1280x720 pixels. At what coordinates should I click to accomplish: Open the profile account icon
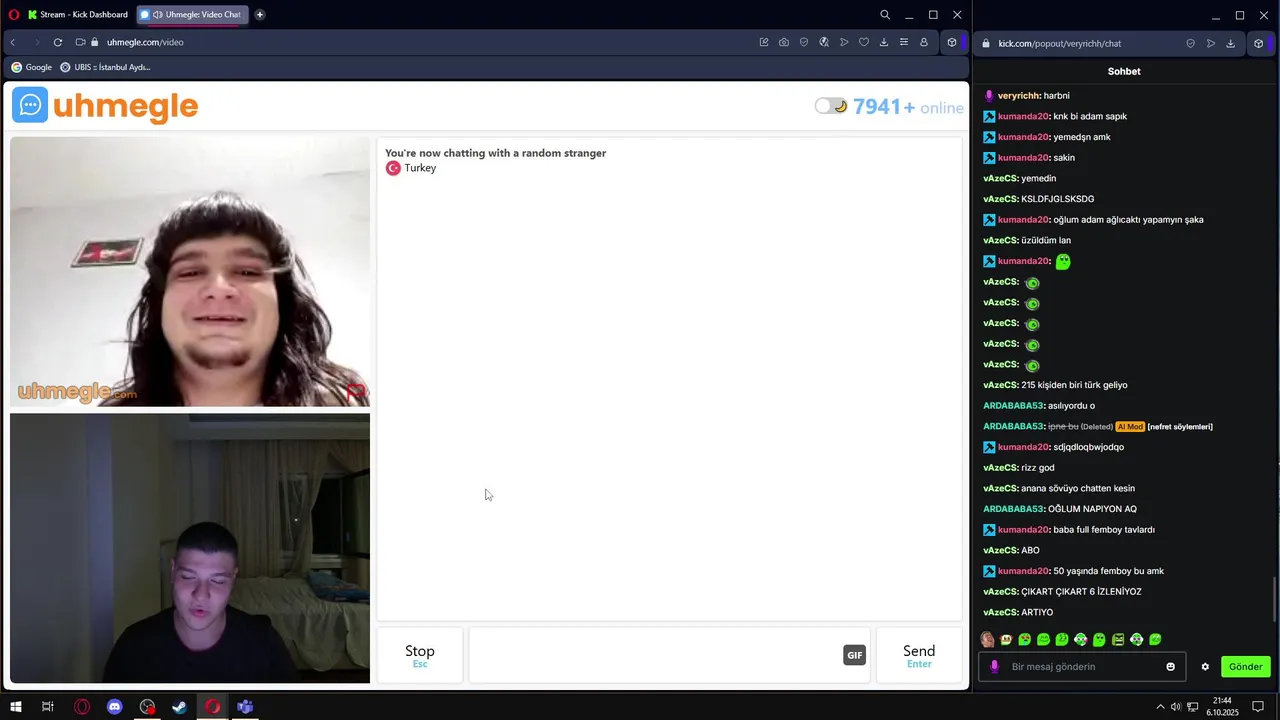coord(924,42)
